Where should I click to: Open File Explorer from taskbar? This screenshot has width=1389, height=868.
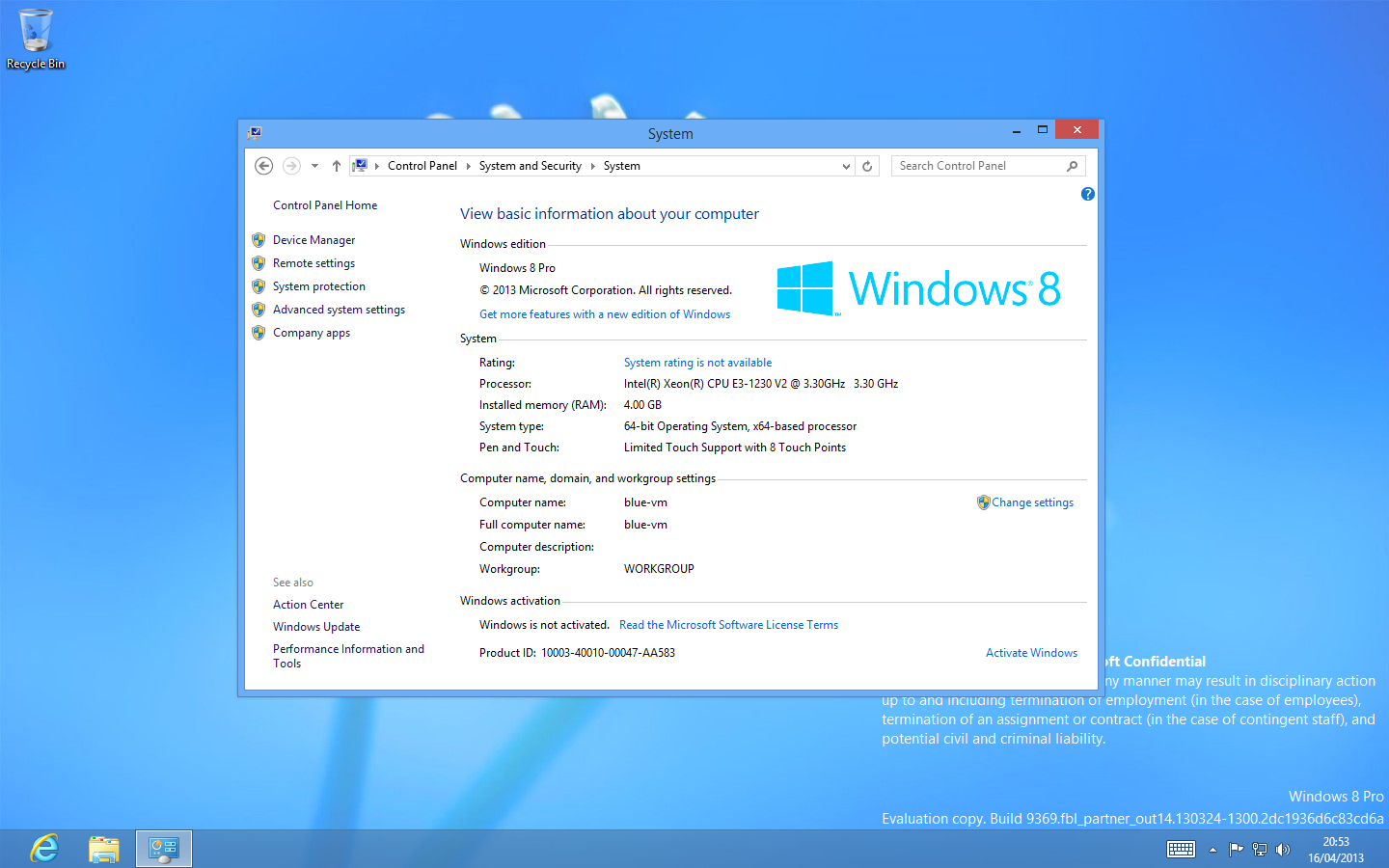104,849
